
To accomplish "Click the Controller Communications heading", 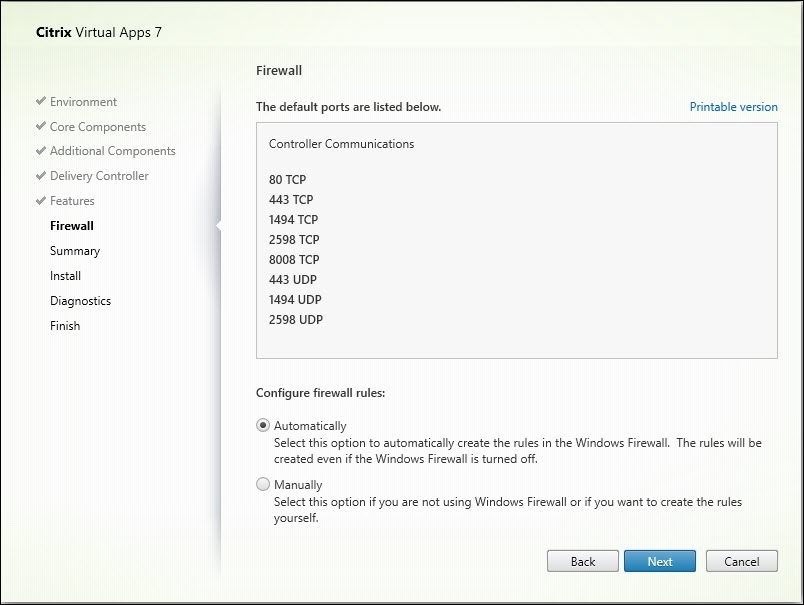I will pyautogui.click(x=341, y=144).
